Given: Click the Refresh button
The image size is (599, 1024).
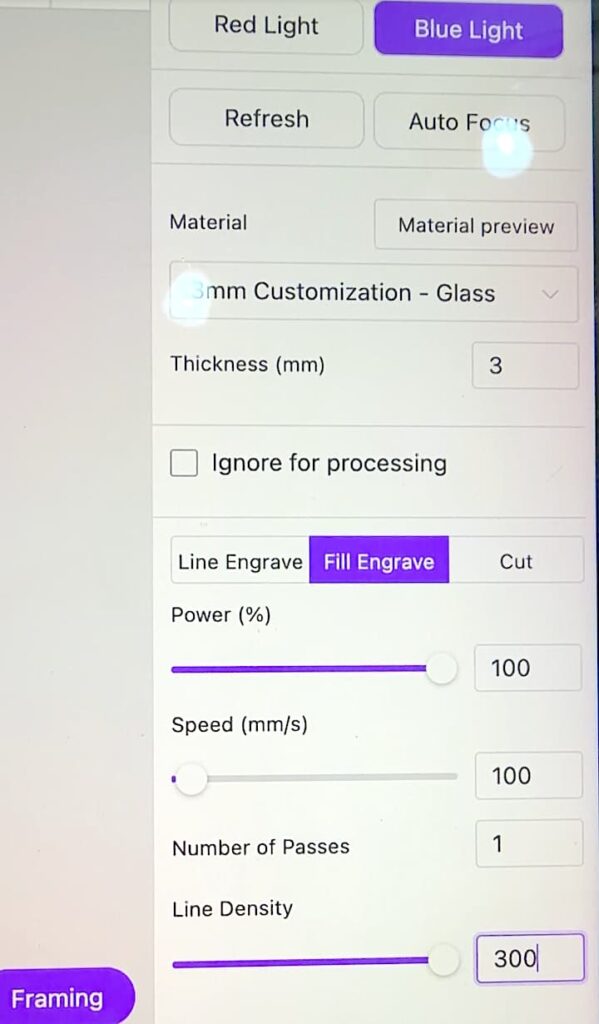Looking at the screenshot, I should 265,119.
